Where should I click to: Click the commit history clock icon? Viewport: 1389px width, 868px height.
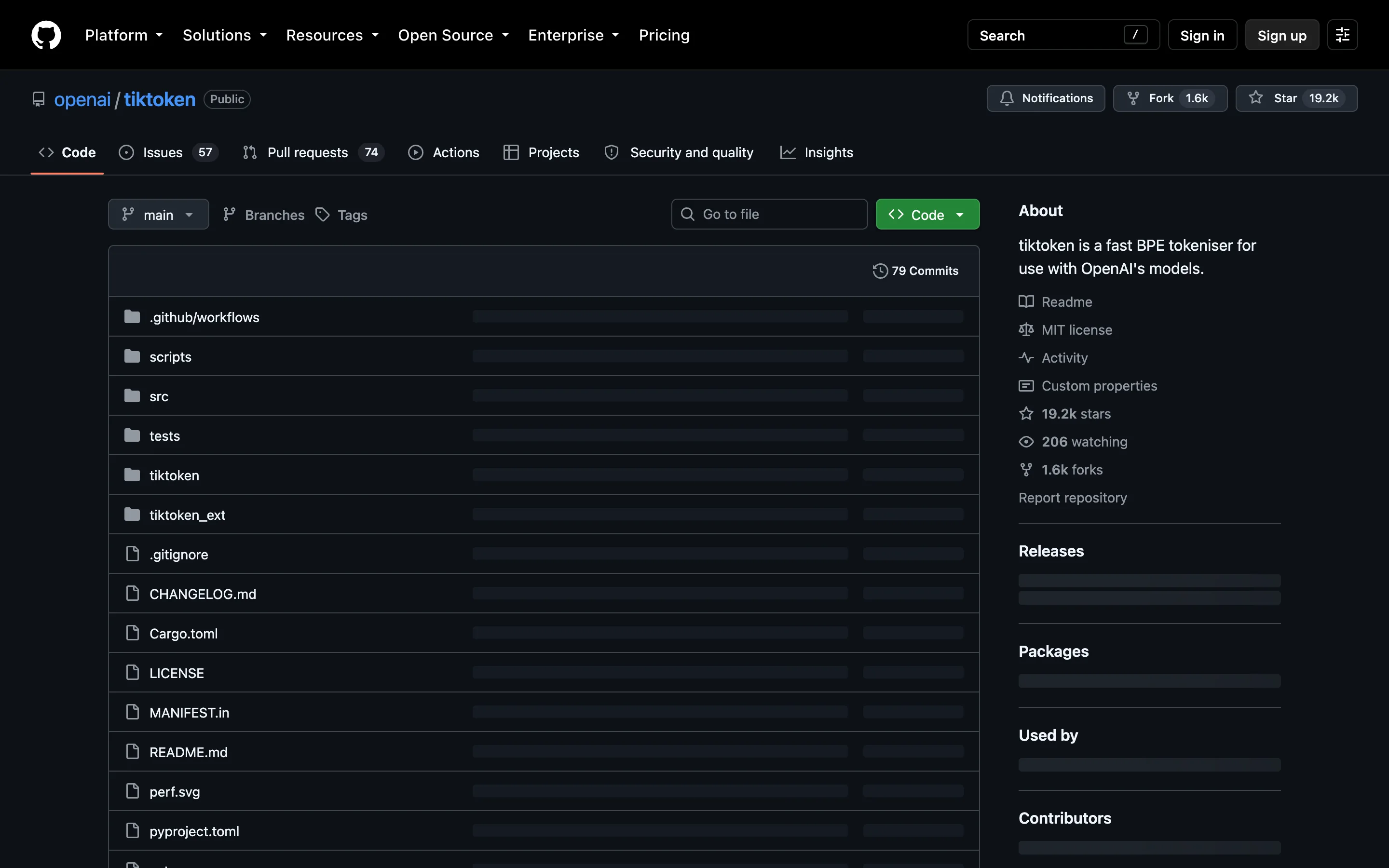point(880,271)
